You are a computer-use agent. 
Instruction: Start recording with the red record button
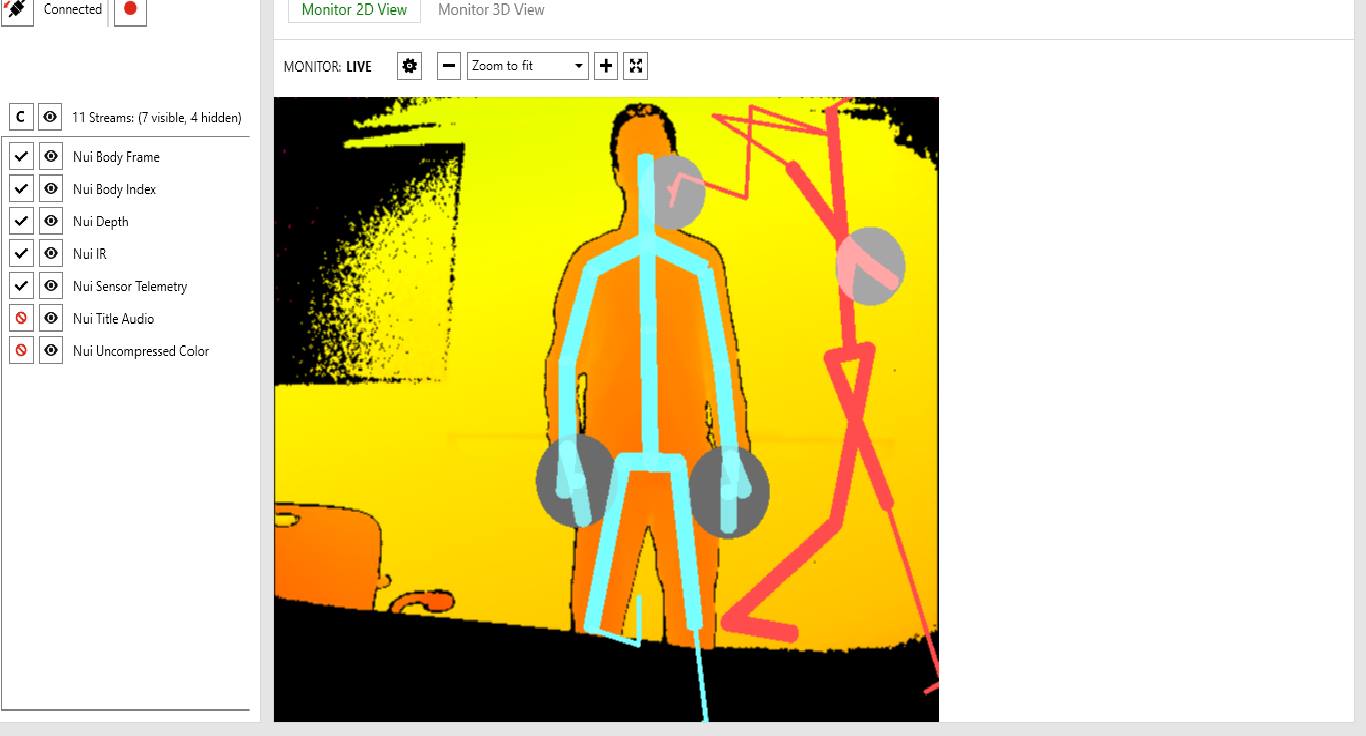pos(130,10)
